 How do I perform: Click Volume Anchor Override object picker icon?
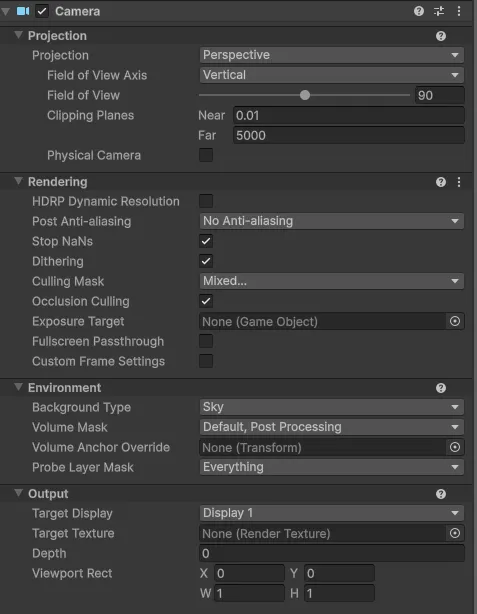click(x=455, y=447)
